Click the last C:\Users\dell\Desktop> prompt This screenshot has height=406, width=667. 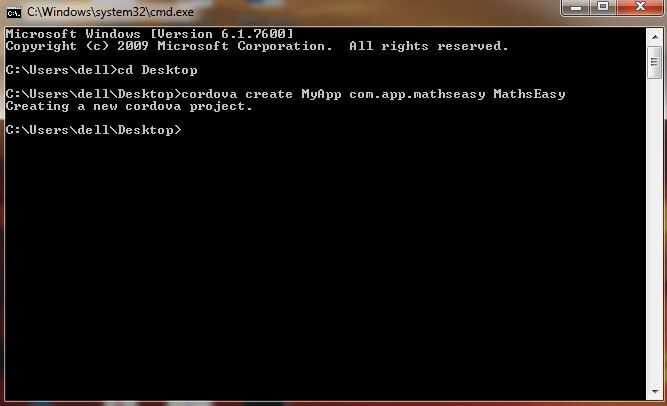(x=93, y=130)
